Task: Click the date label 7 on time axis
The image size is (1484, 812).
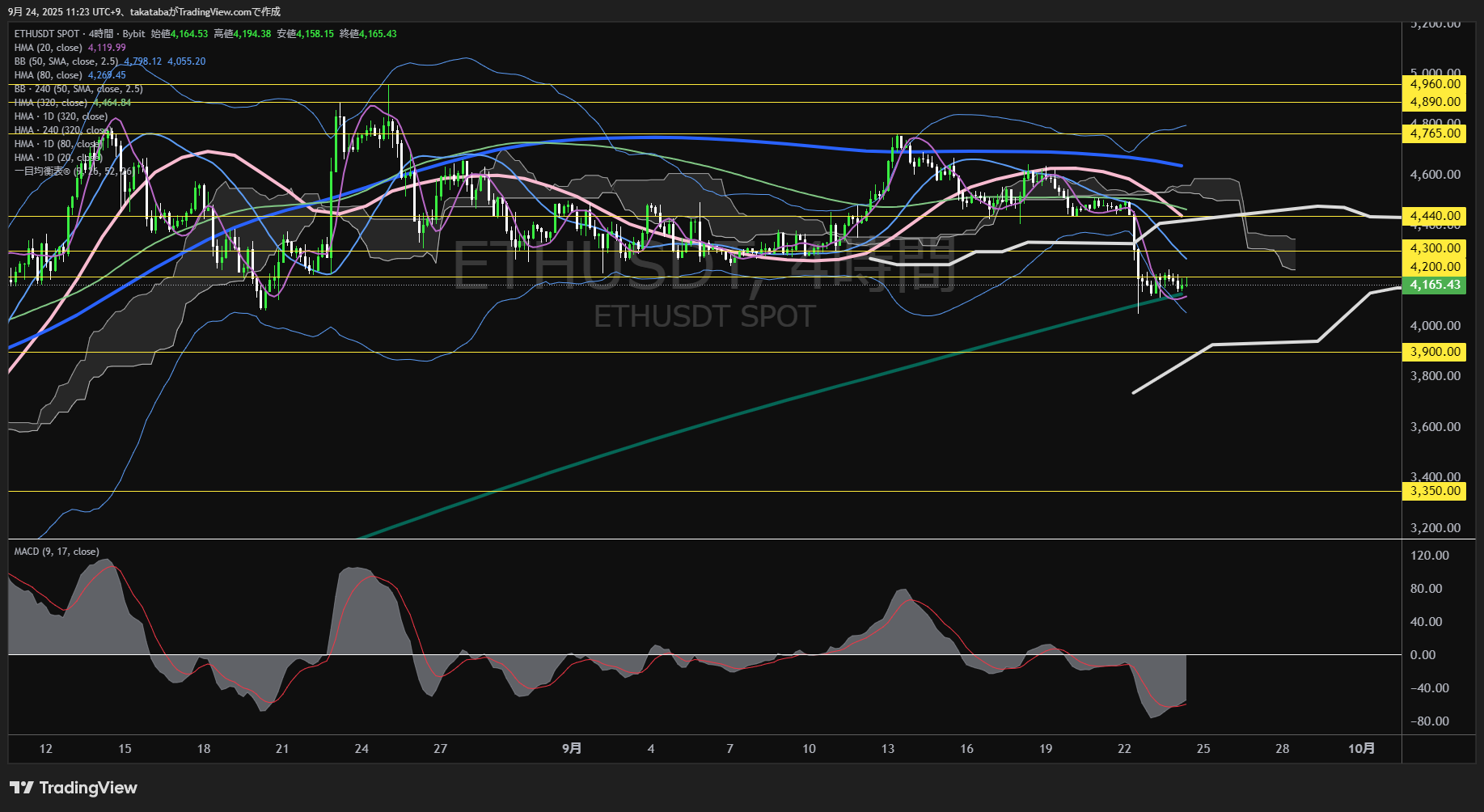Action: pos(730,749)
